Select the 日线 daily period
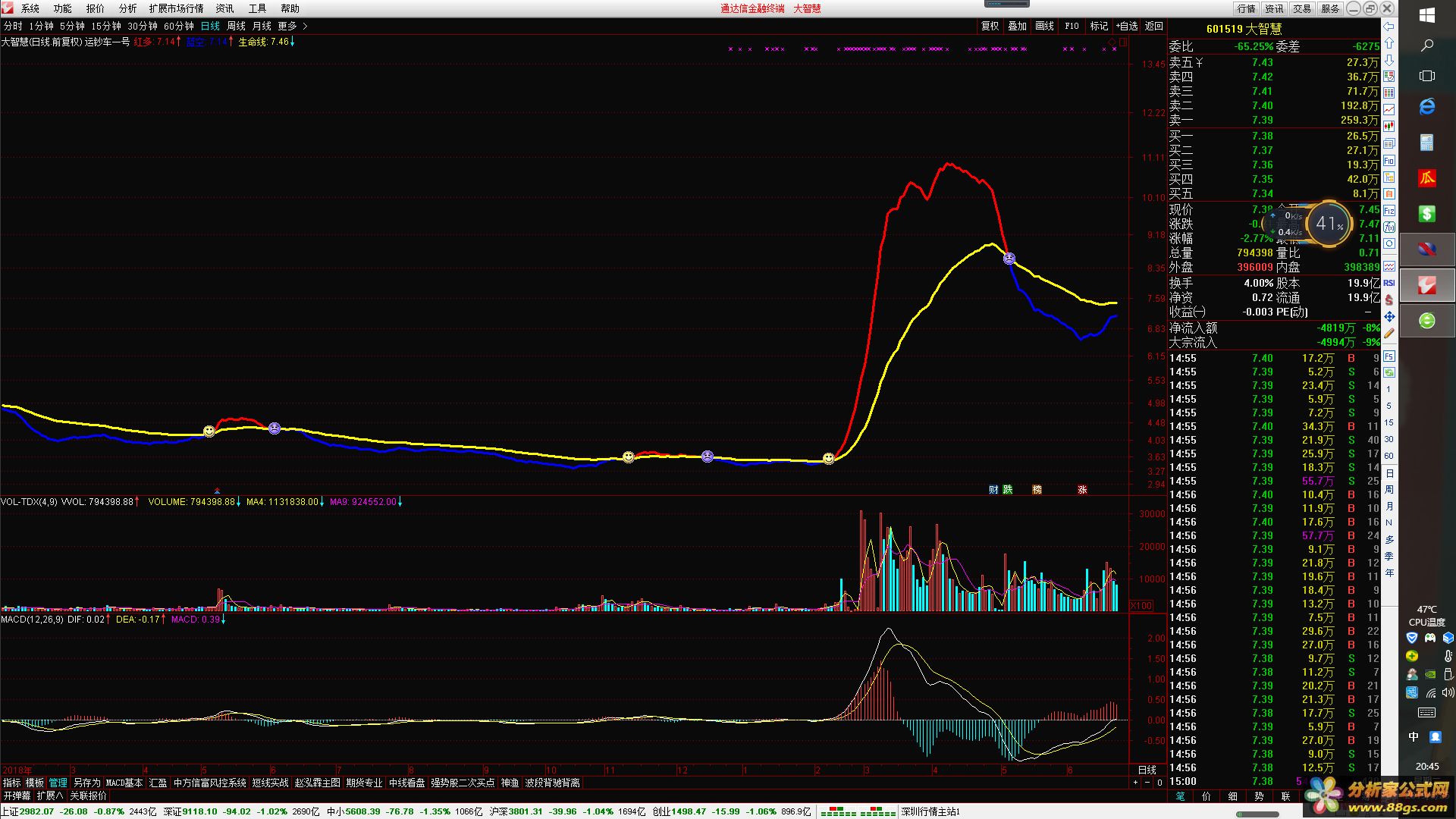This screenshot has width=1456, height=819. point(210,26)
